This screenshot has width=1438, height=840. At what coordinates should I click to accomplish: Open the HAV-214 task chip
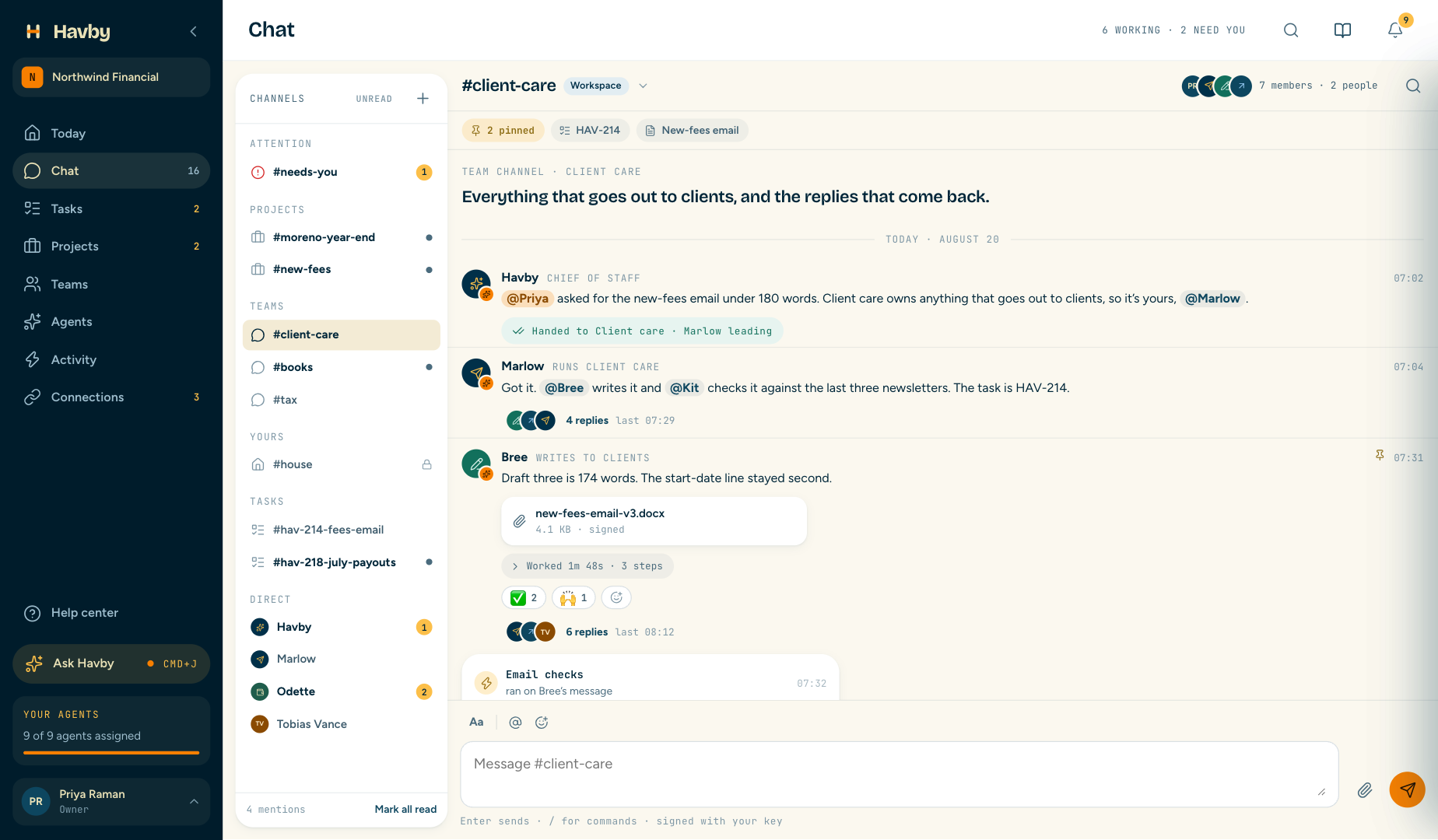pos(590,131)
